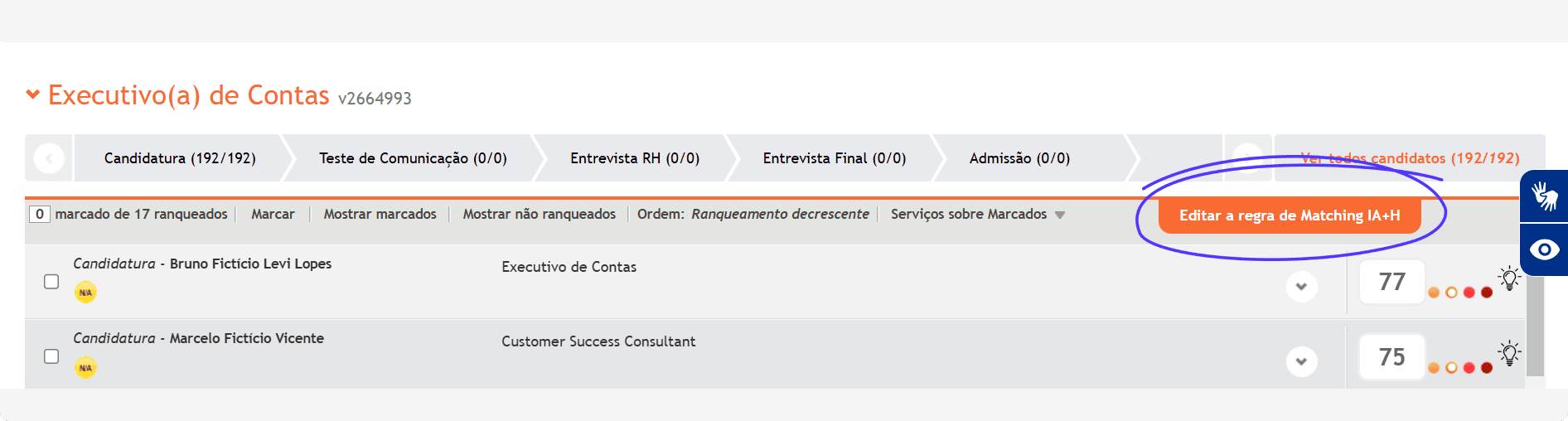Check Bruno Fictício Levi Lopes checkbox
The image size is (1568, 421).
tap(51, 282)
